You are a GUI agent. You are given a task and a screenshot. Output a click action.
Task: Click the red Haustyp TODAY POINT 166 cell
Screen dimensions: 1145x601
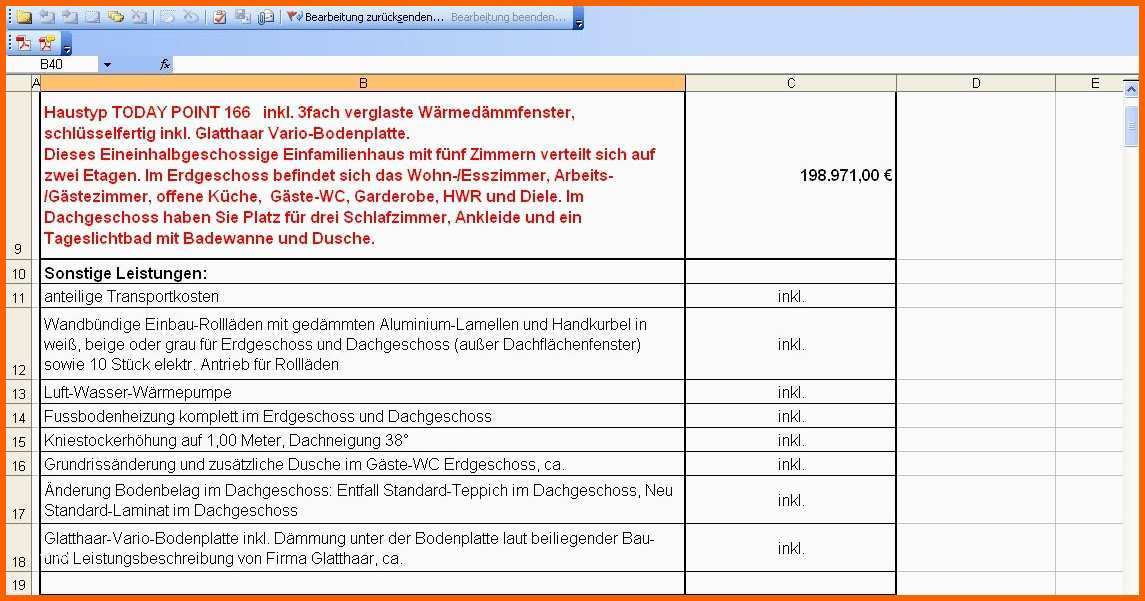coord(363,175)
